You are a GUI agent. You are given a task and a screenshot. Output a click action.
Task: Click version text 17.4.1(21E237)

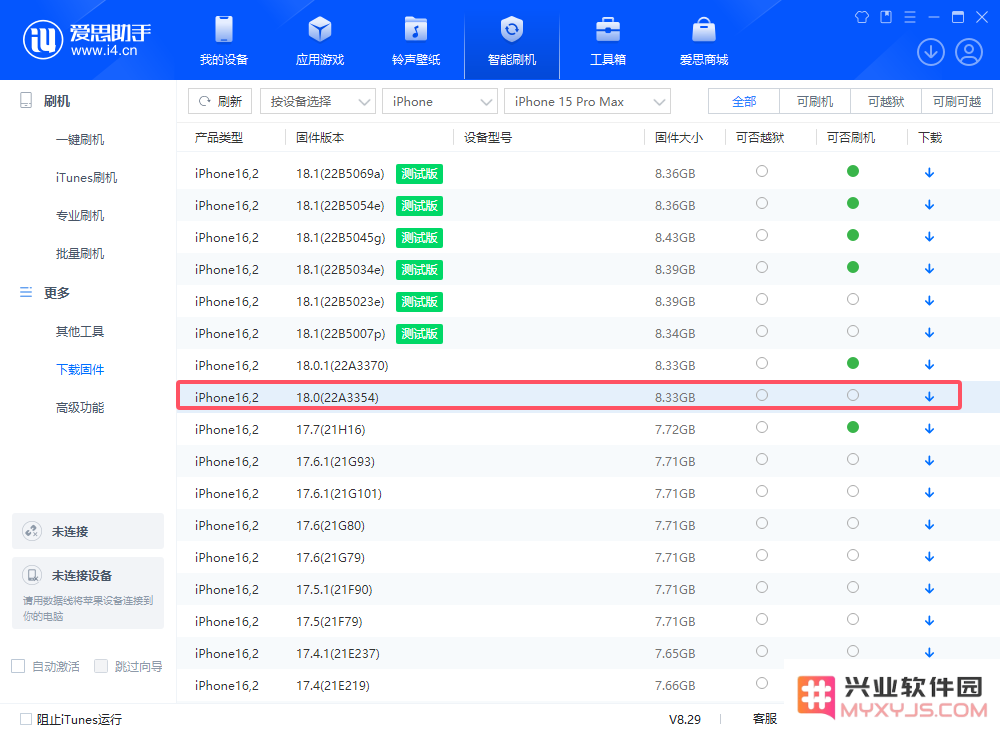(337, 654)
